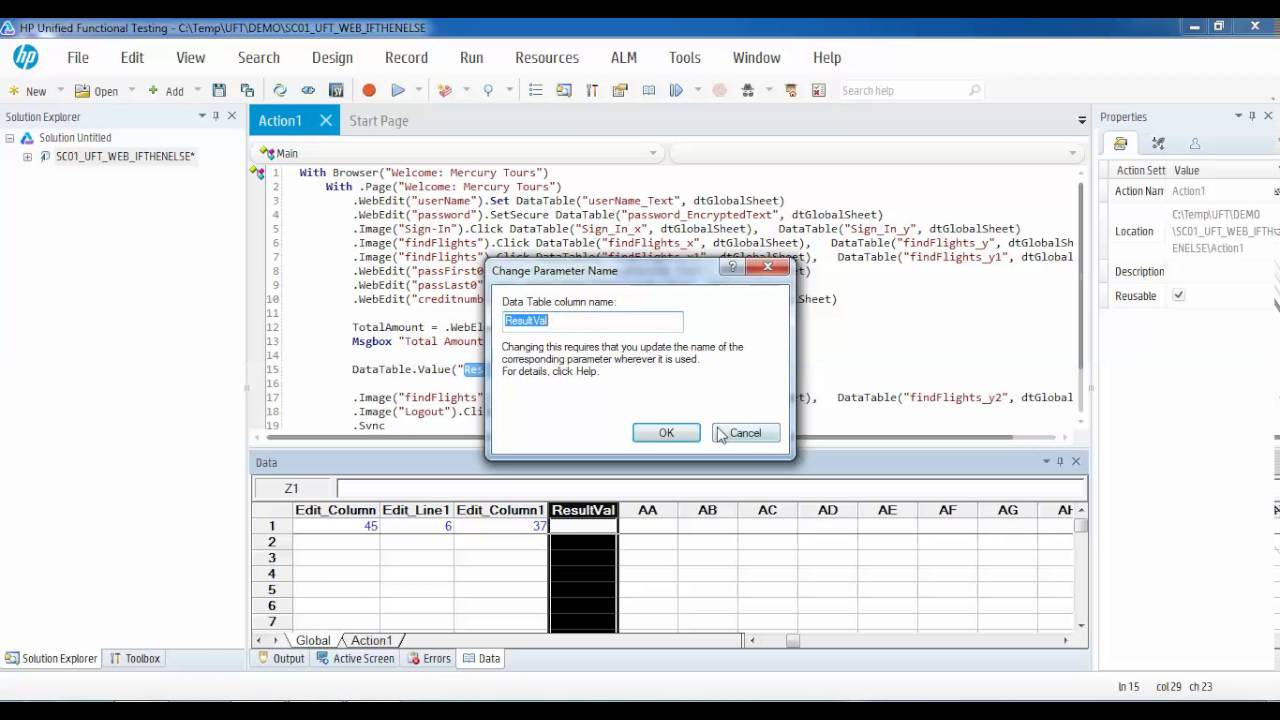
Task: Open the Design menu
Action: pyautogui.click(x=332, y=57)
